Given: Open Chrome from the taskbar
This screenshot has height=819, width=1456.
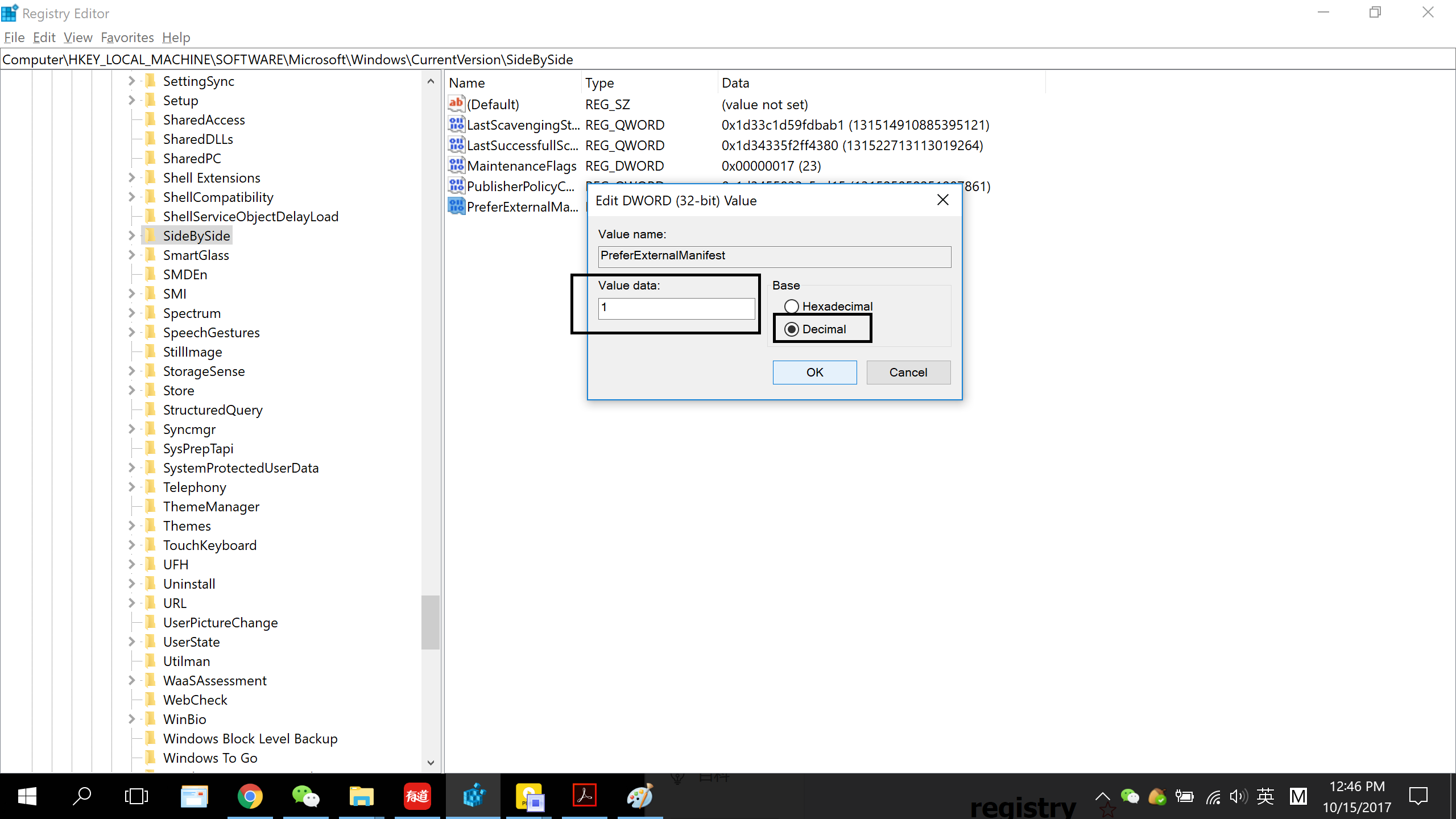Looking at the screenshot, I should tap(250, 796).
